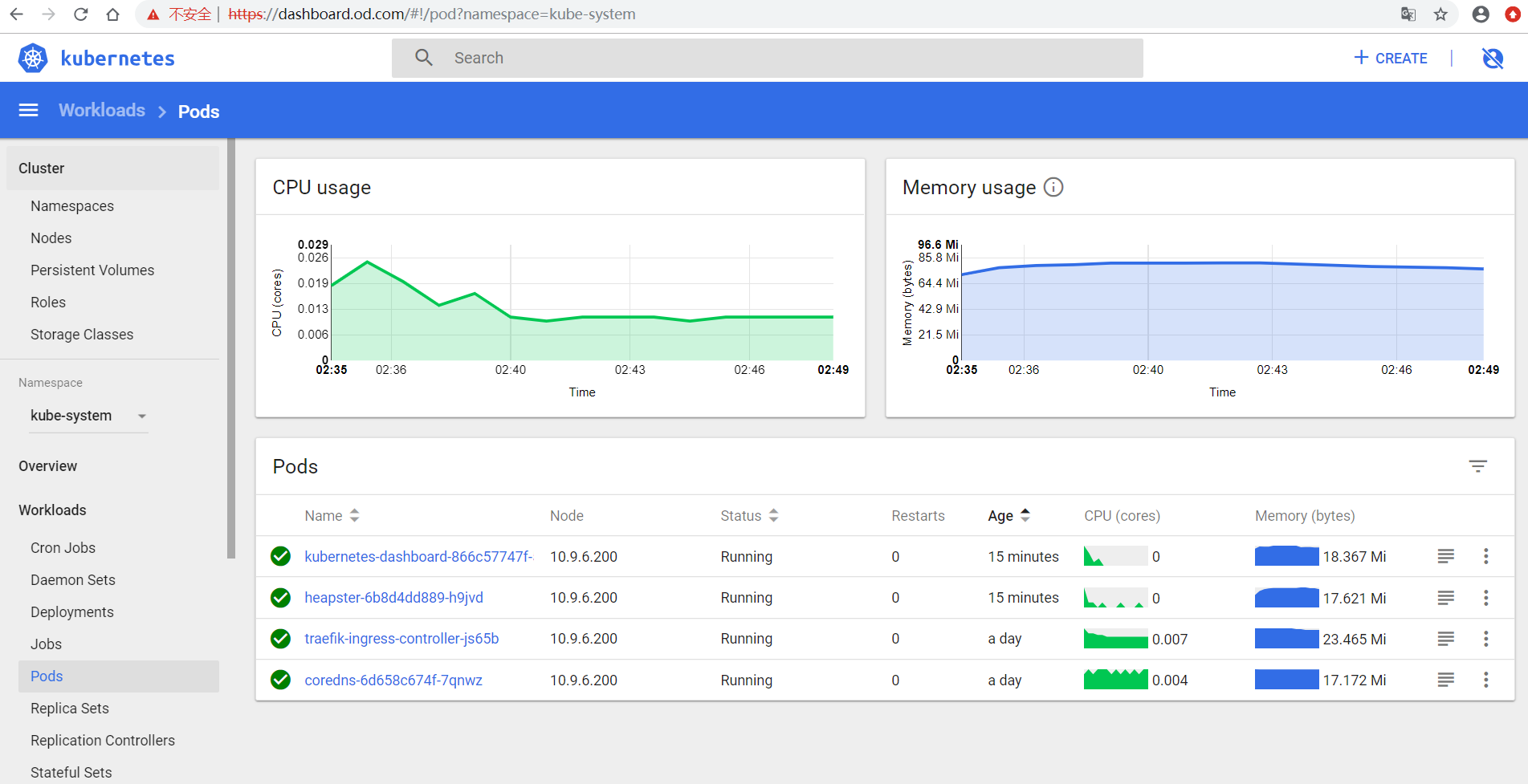This screenshot has height=784, width=1528.
Task: Click the sidebar vertical scrollbar
Action: pos(231,347)
